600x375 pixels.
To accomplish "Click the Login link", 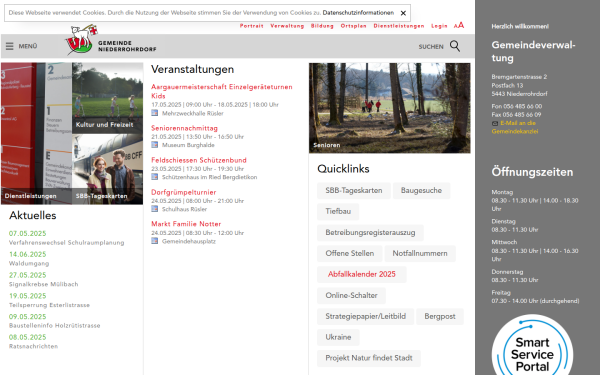I will [x=439, y=26].
